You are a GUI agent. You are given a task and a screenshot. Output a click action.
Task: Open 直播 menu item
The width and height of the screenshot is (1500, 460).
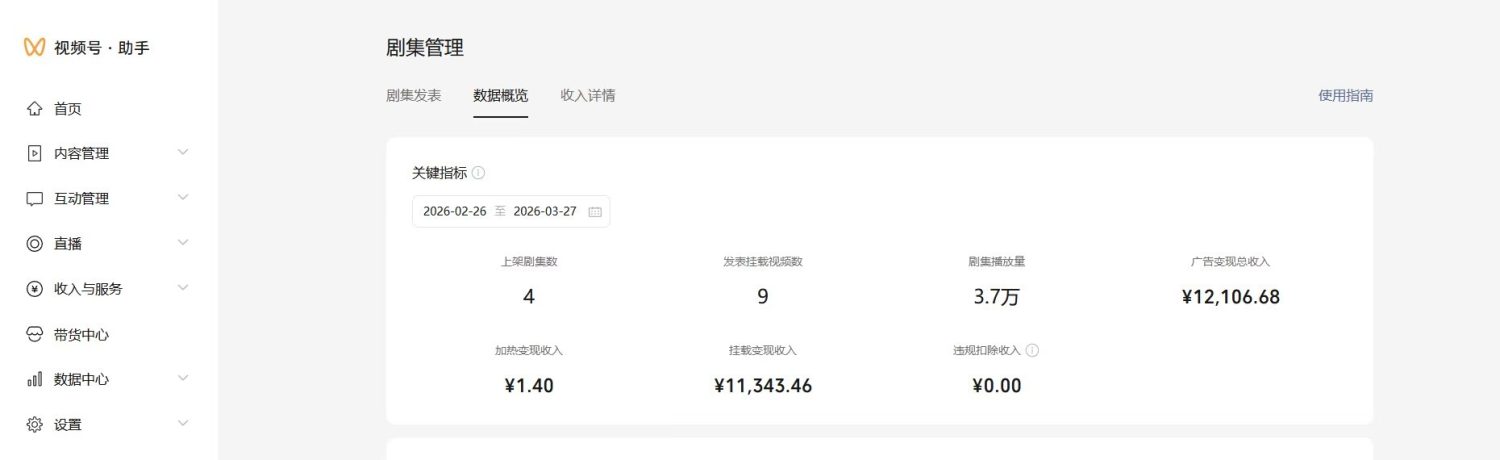68,244
